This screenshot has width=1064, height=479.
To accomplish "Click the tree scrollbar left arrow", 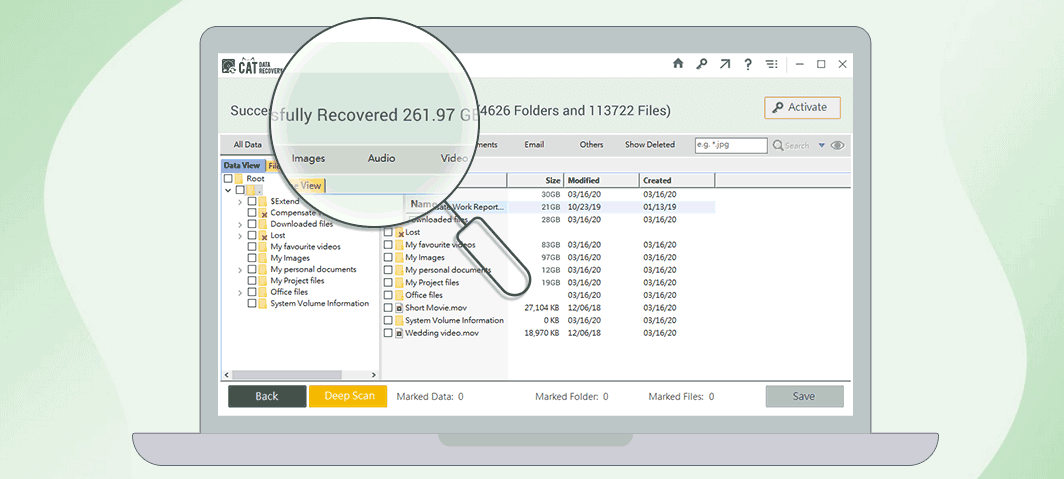I will 227,375.
